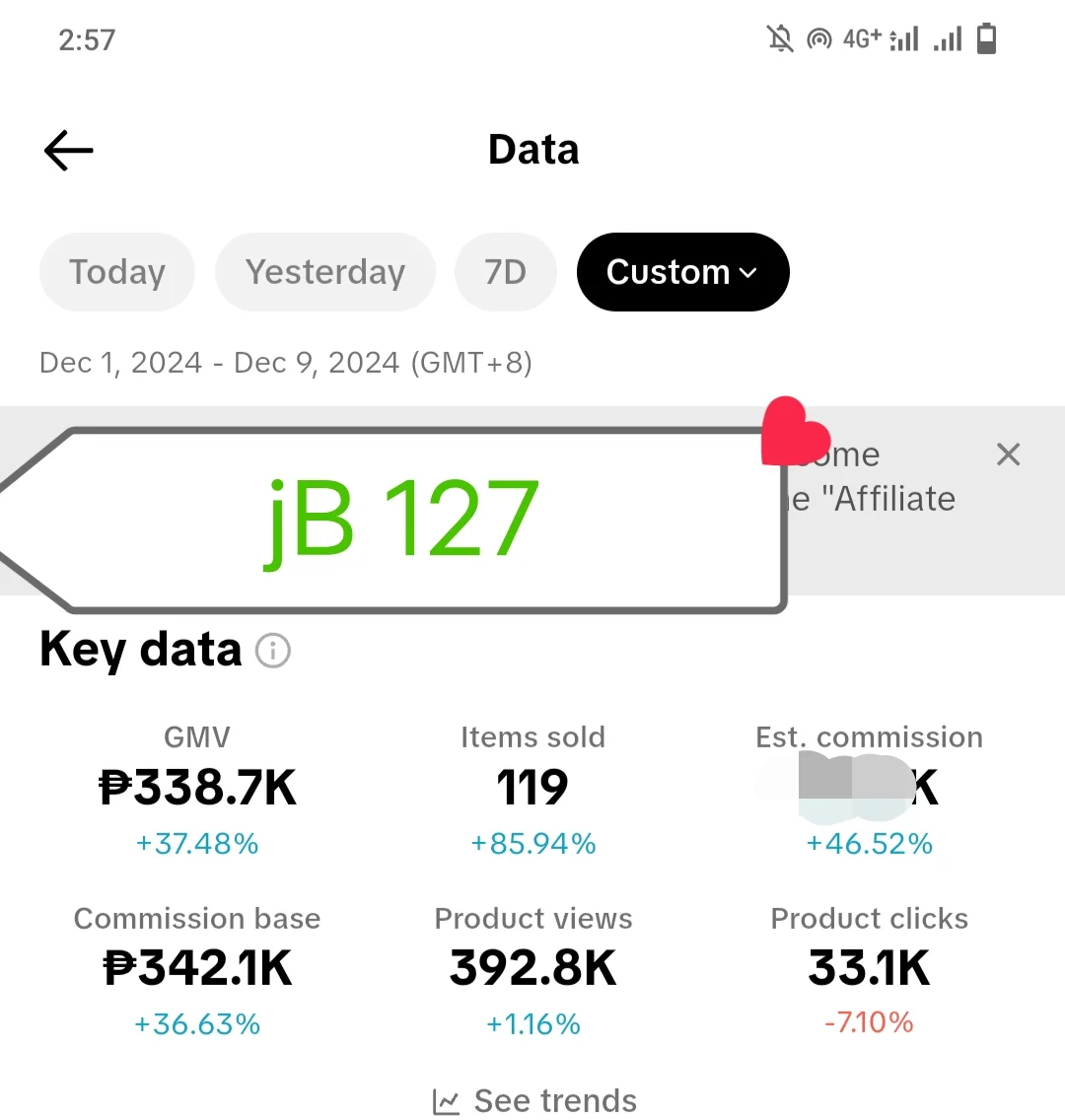Tap the hotspot status icon
The height and width of the screenshot is (1120, 1065).
pyautogui.click(x=819, y=38)
